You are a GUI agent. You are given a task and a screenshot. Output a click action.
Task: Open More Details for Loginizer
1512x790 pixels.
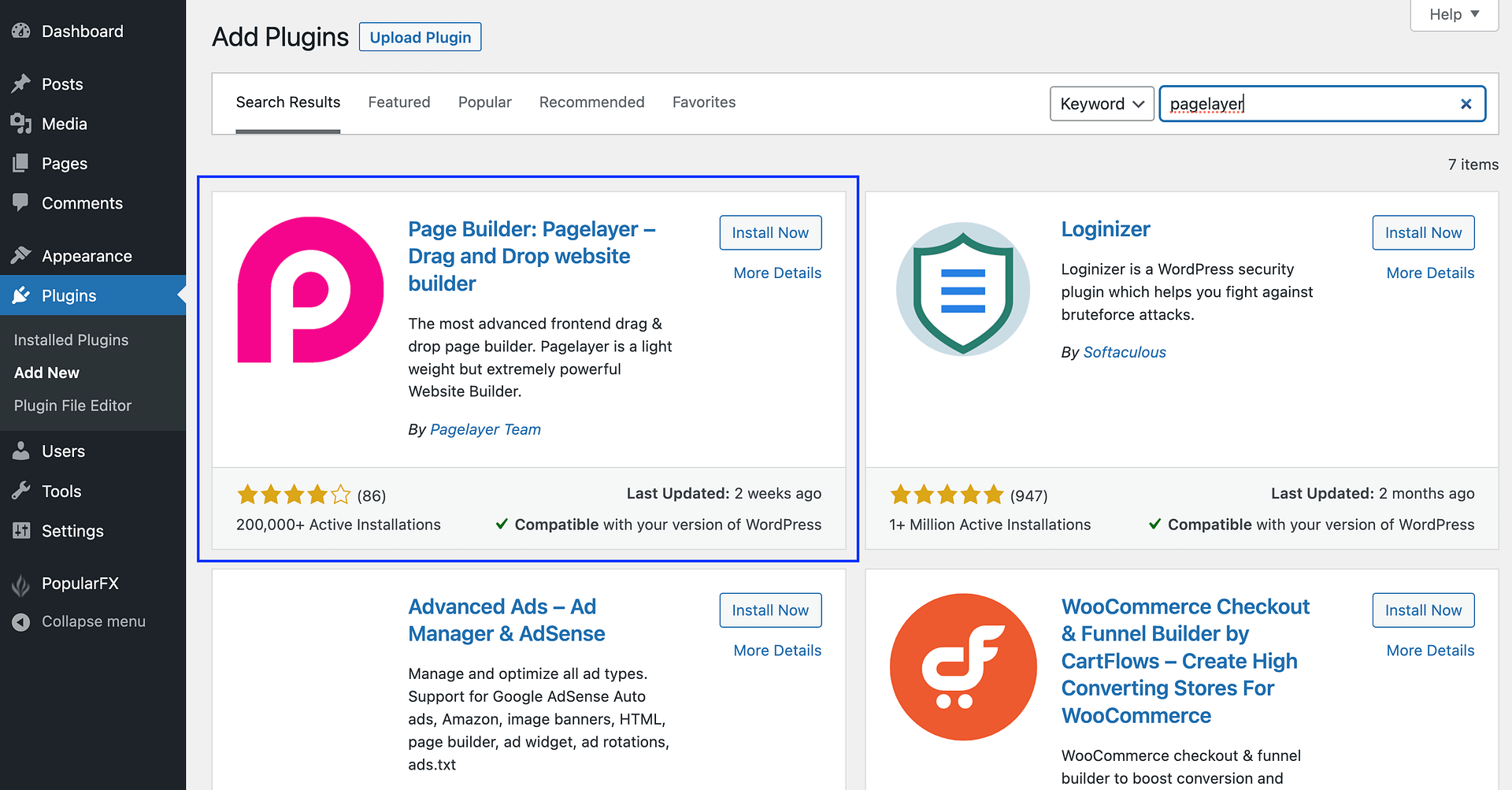pyautogui.click(x=1429, y=273)
